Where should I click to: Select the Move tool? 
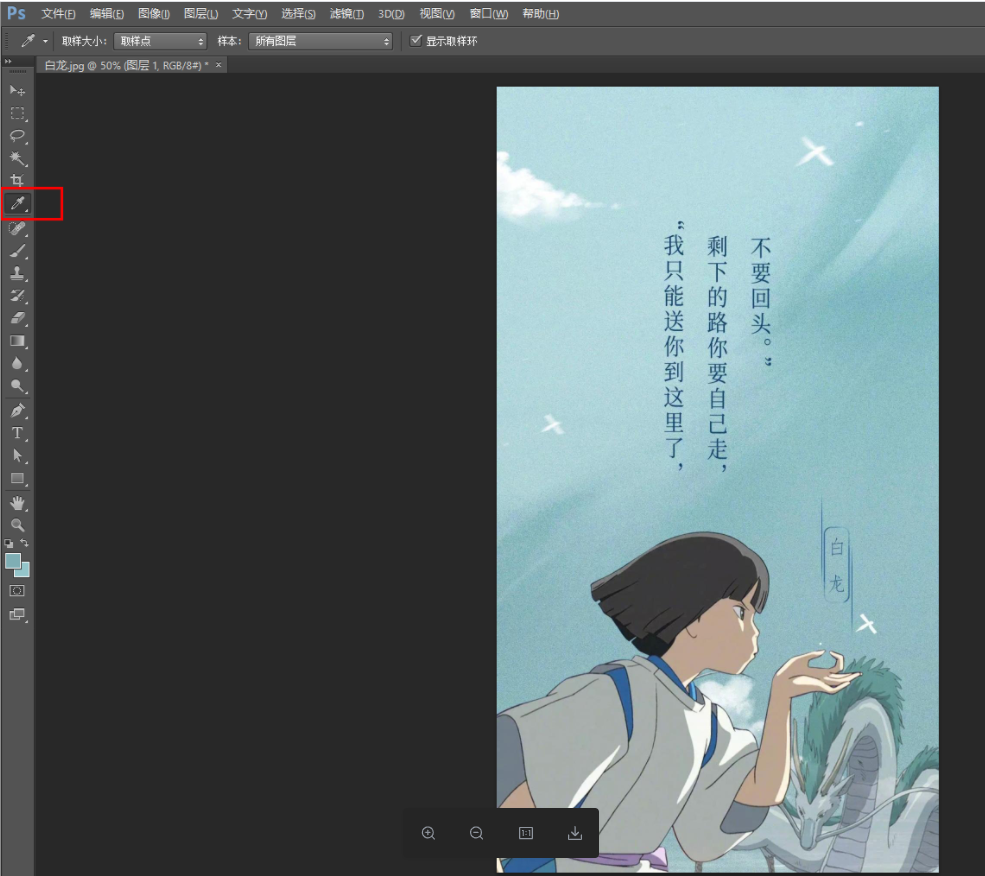tap(15, 90)
